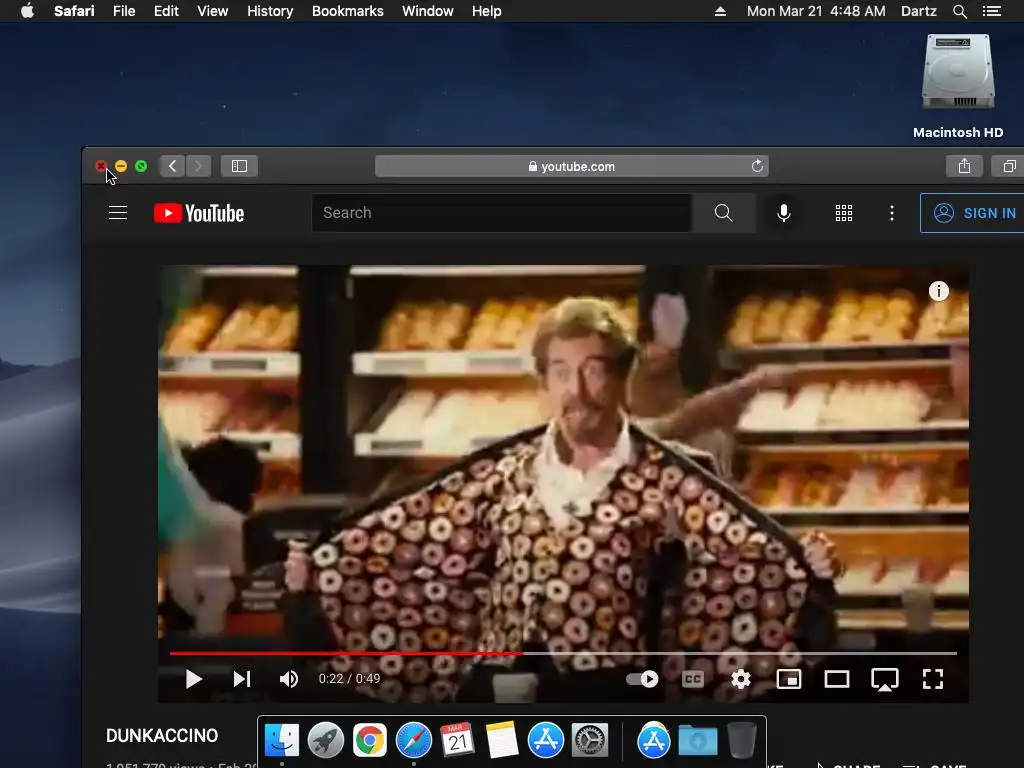1024x768 pixels.
Task: Focus the YouTube search field
Action: [x=502, y=213]
